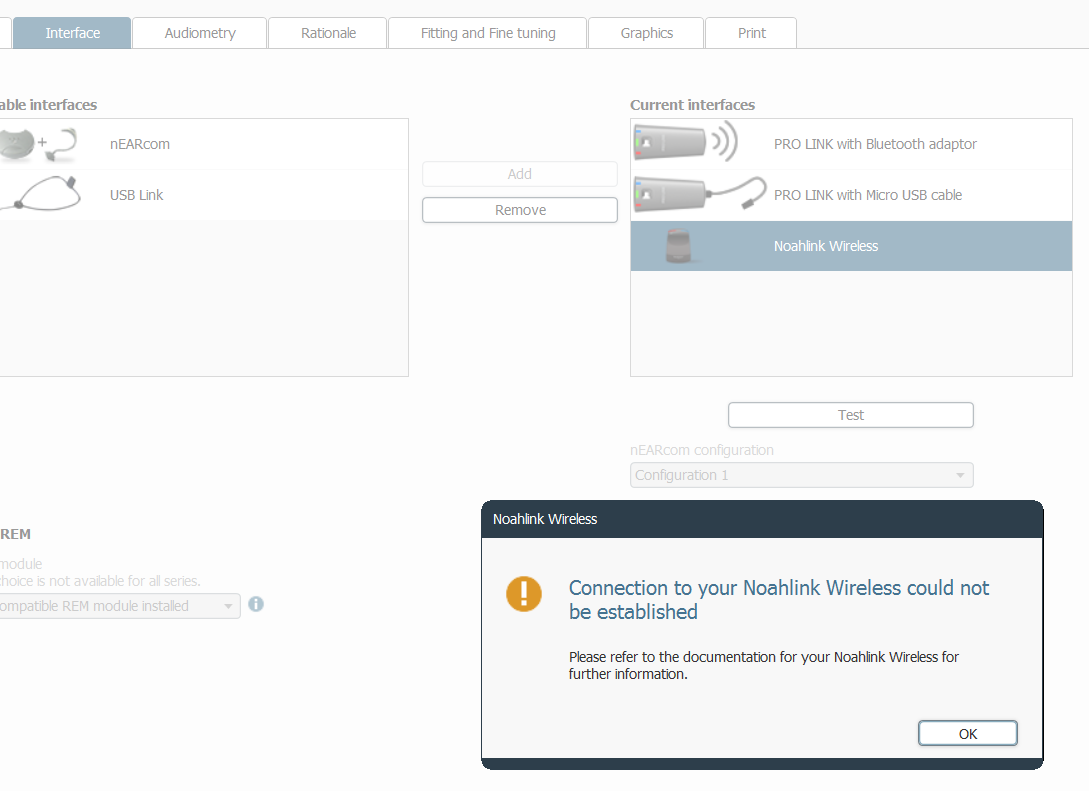Select PRO LINK with Micro USB cable
1089x791 pixels.
pyautogui.click(x=851, y=195)
